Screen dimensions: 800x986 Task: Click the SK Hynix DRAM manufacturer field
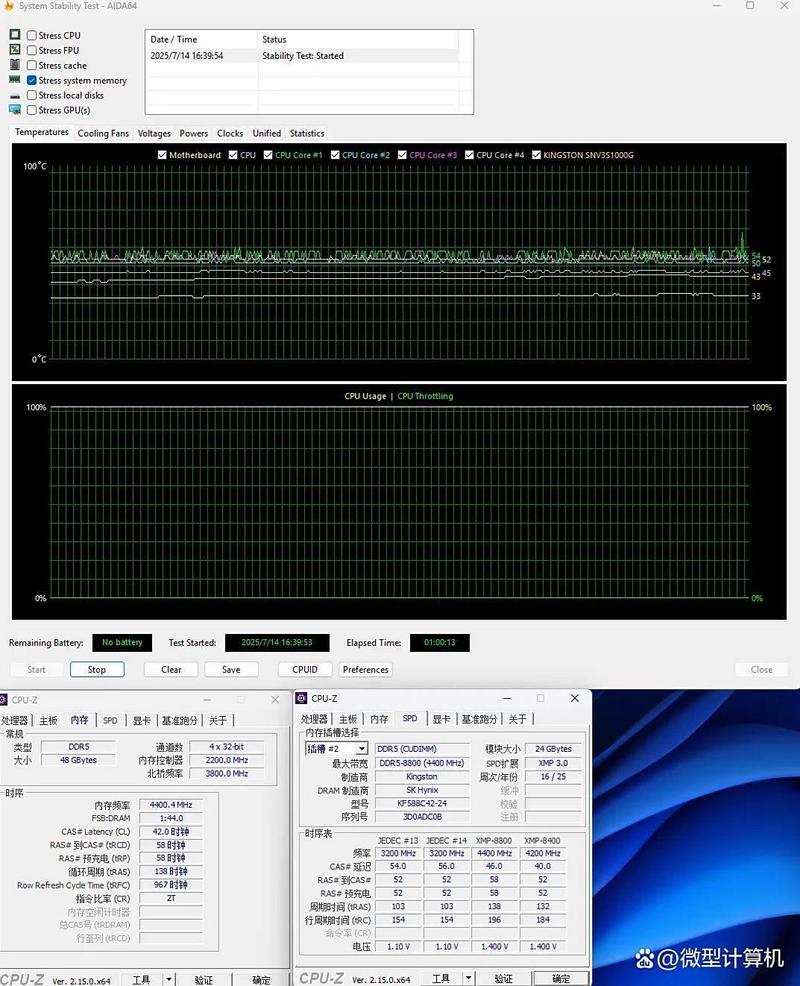422,790
